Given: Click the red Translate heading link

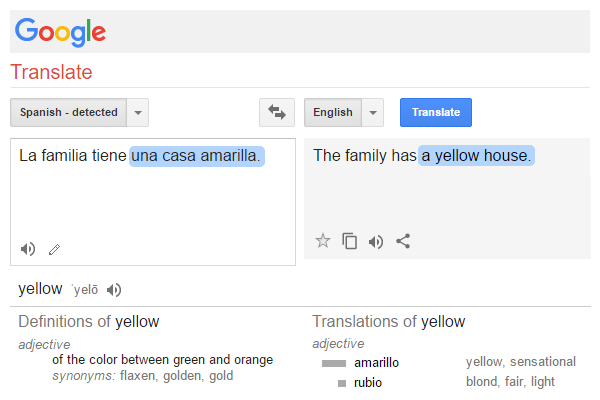Looking at the screenshot, I should (x=51, y=72).
